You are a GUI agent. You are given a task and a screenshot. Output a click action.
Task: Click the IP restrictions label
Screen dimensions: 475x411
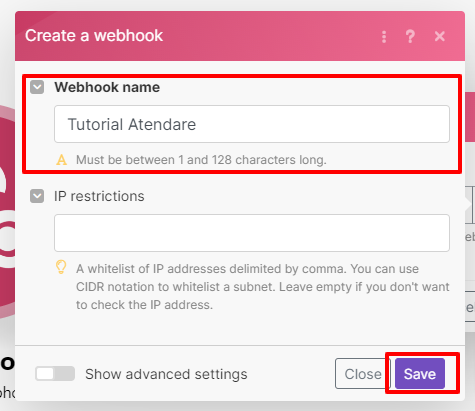coord(99,196)
